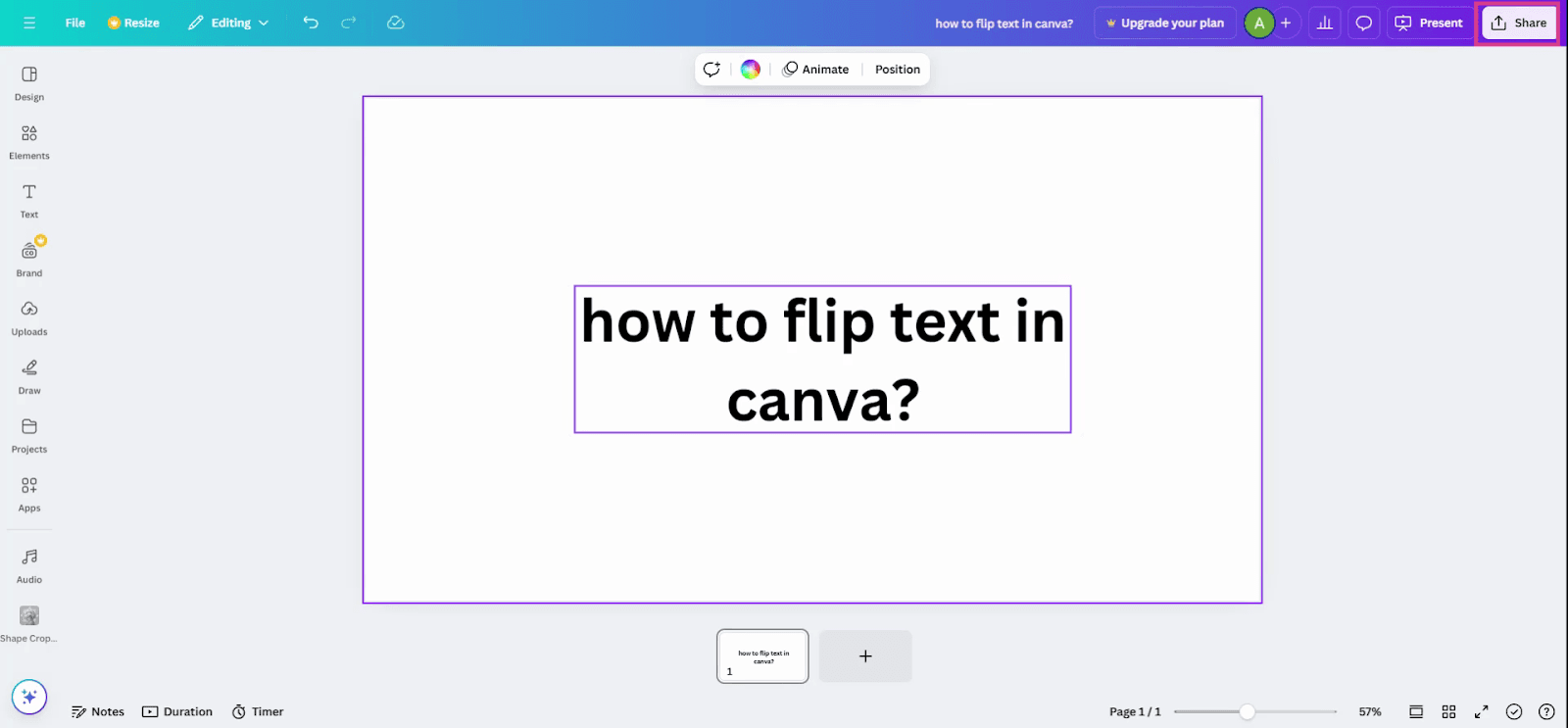Add a comment from floating toolbar

click(x=712, y=69)
